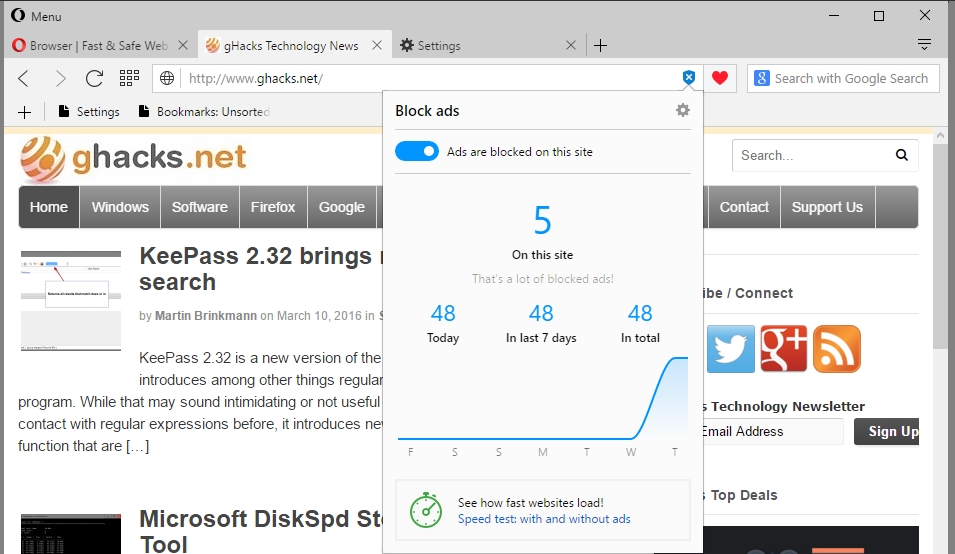Click the Twitter social icon
Viewport: 955px width, 554px height.
click(x=731, y=349)
